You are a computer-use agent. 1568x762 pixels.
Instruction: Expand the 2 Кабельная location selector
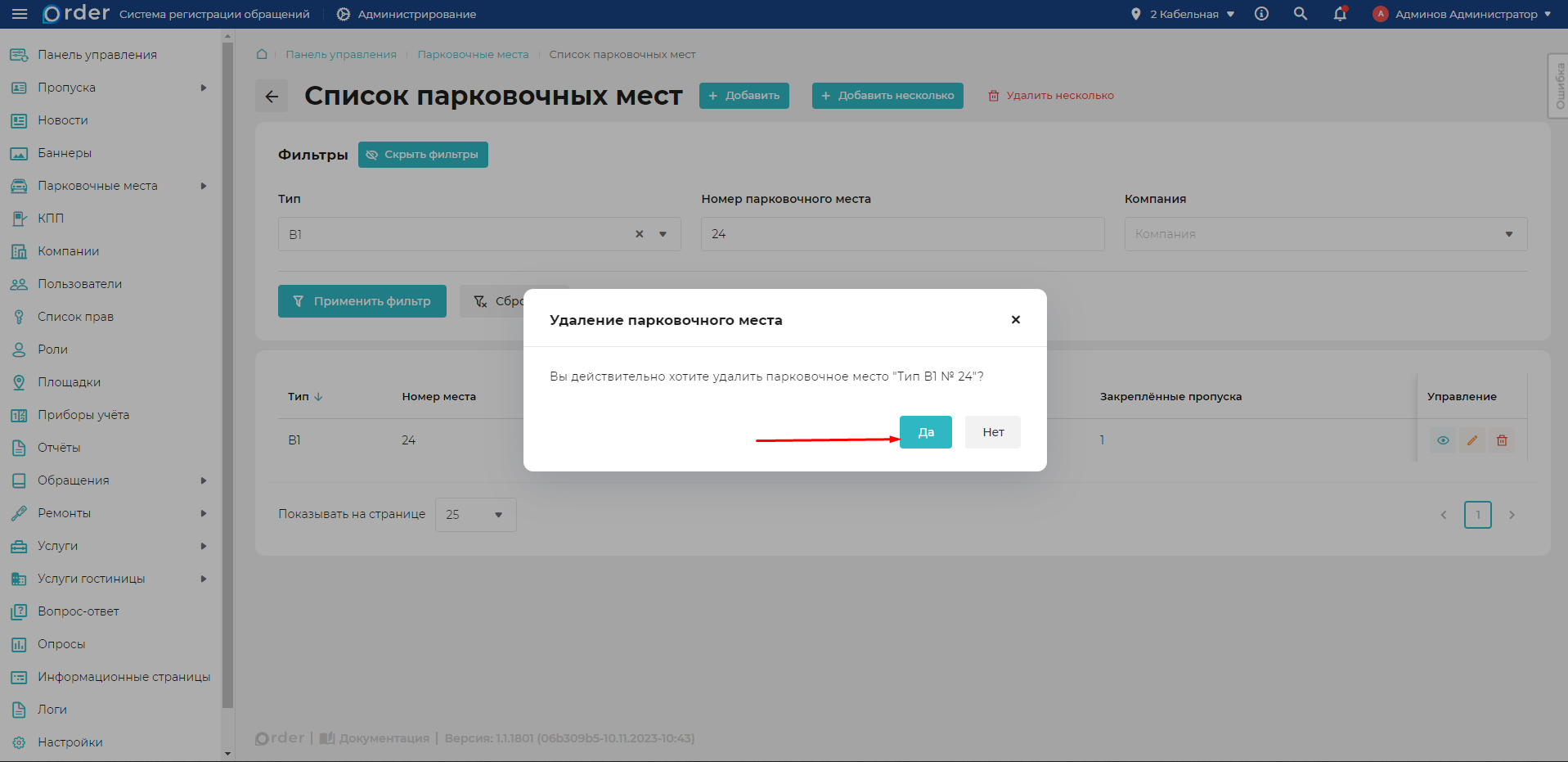pyautogui.click(x=1181, y=14)
